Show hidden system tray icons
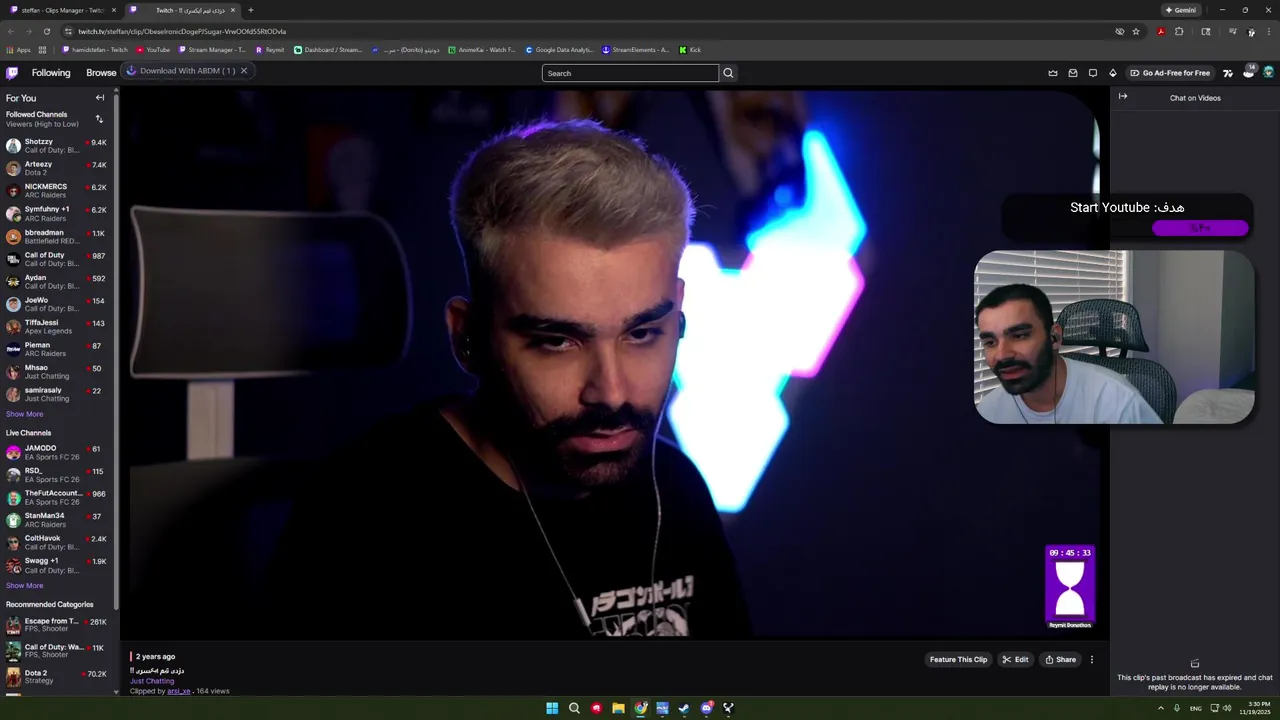This screenshot has height=720, width=1280. click(1161, 708)
